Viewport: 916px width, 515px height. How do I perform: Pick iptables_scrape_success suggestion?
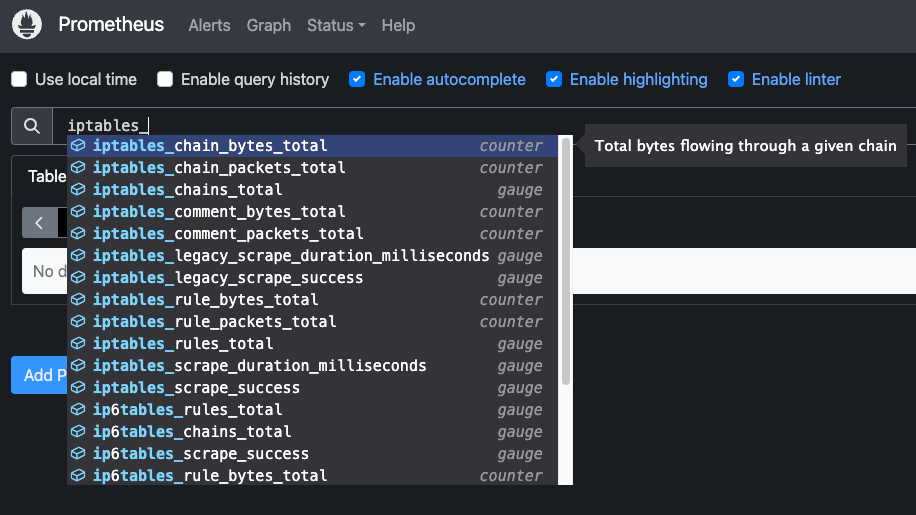(313, 388)
